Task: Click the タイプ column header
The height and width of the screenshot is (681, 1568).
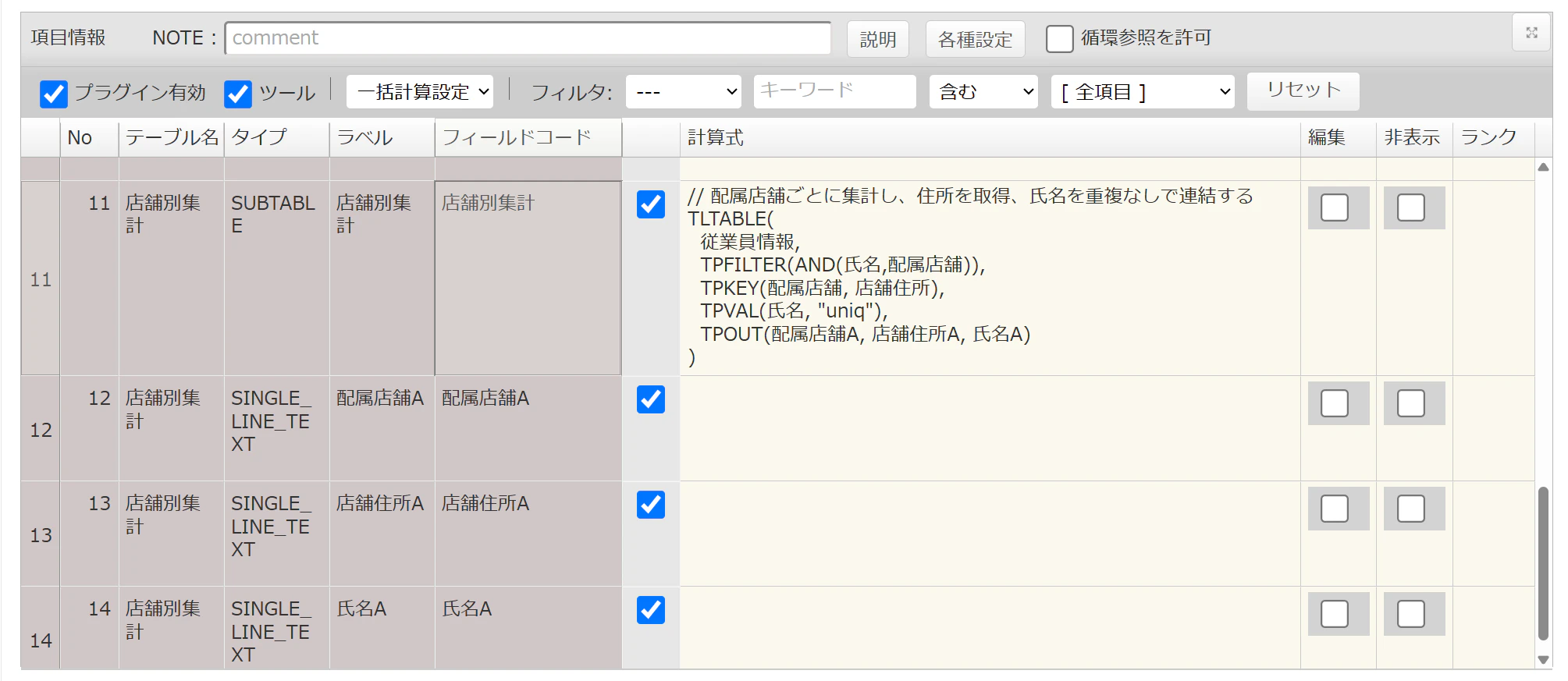Action: click(277, 138)
